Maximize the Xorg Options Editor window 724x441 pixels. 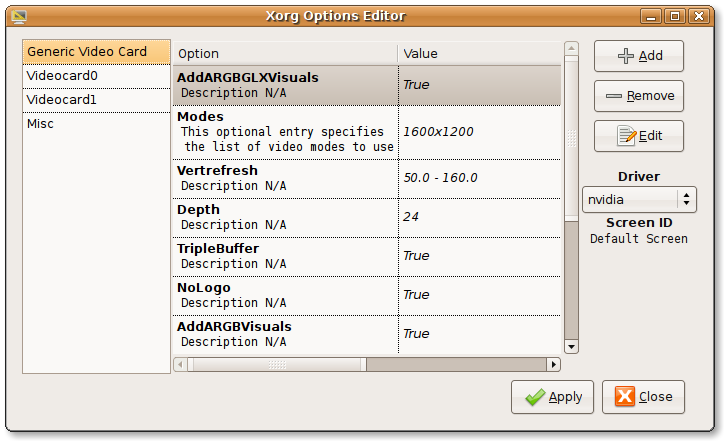(676, 16)
